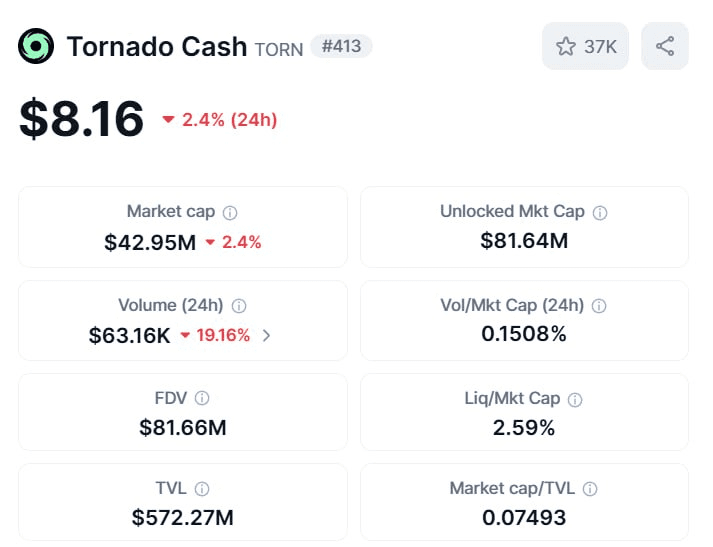
Task: Click the $8.16 price value
Action: click(x=82, y=120)
